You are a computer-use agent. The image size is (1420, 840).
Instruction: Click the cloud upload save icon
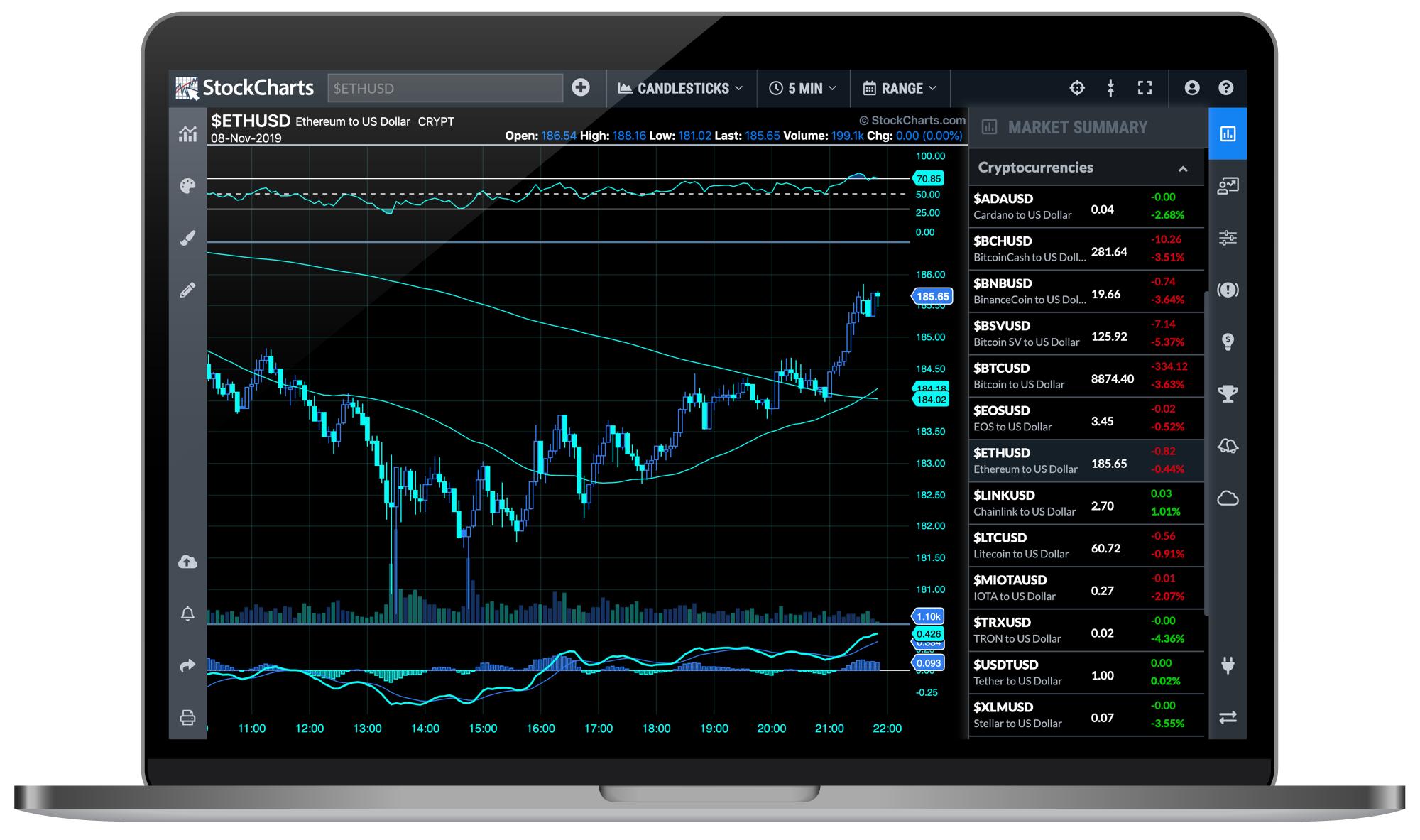(187, 562)
